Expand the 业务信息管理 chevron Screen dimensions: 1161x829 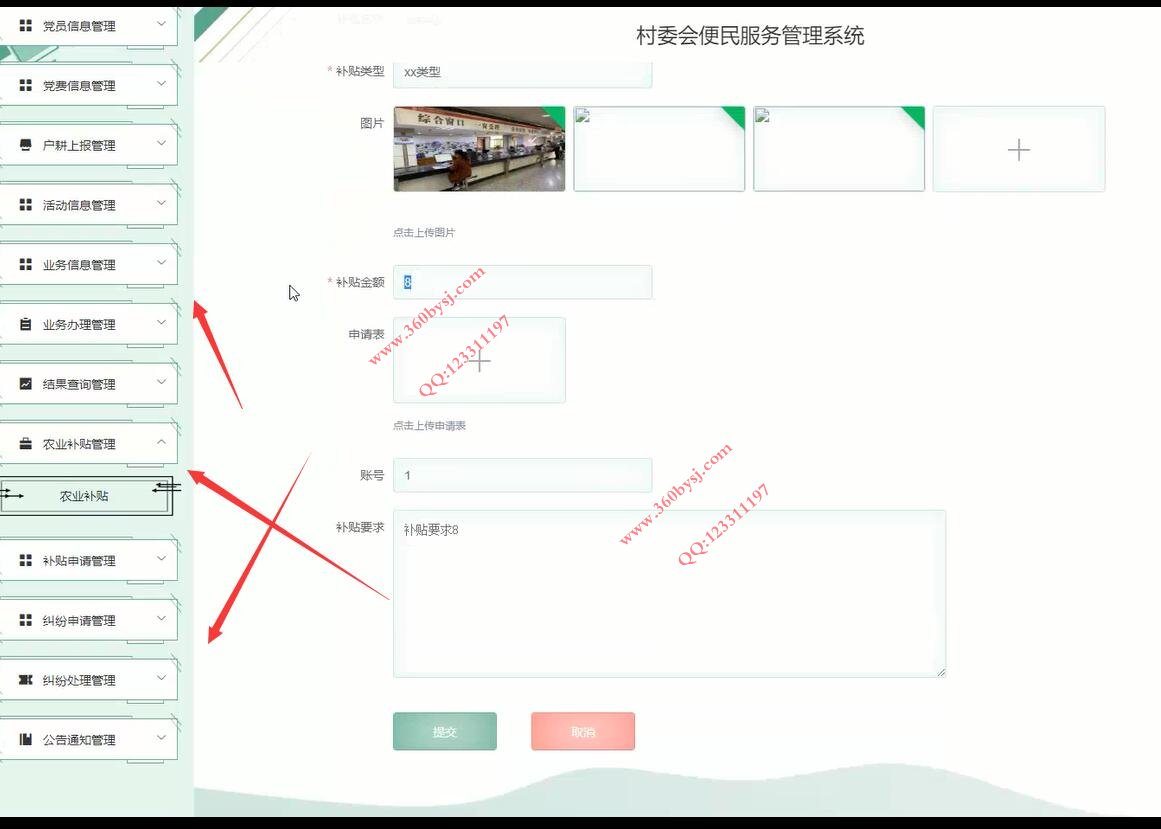click(x=161, y=263)
